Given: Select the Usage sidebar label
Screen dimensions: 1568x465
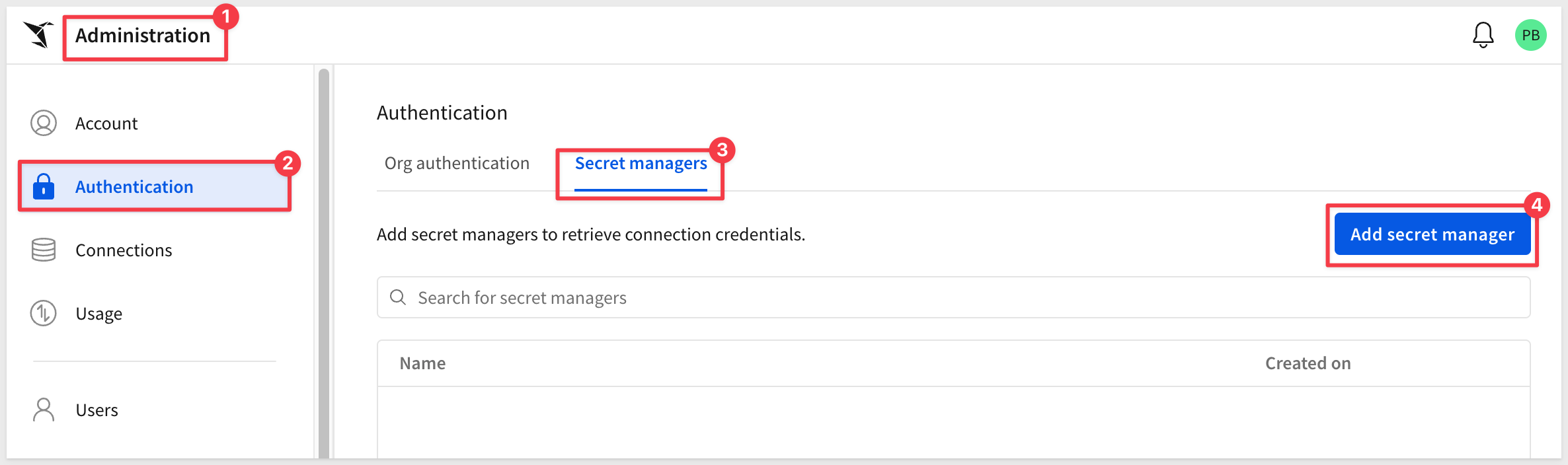Looking at the screenshot, I should pyautogui.click(x=98, y=314).
